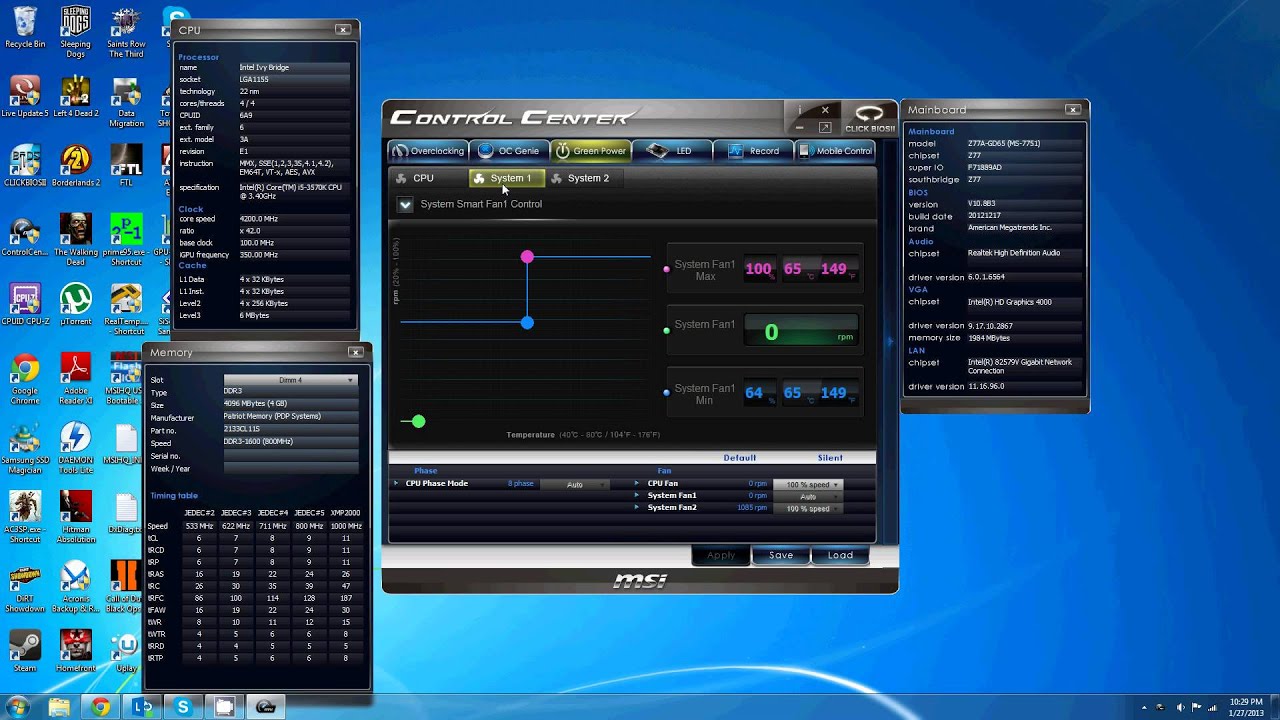Close the CPU info window
The width and height of the screenshot is (1280, 720).
pyautogui.click(x=343, y=30)
